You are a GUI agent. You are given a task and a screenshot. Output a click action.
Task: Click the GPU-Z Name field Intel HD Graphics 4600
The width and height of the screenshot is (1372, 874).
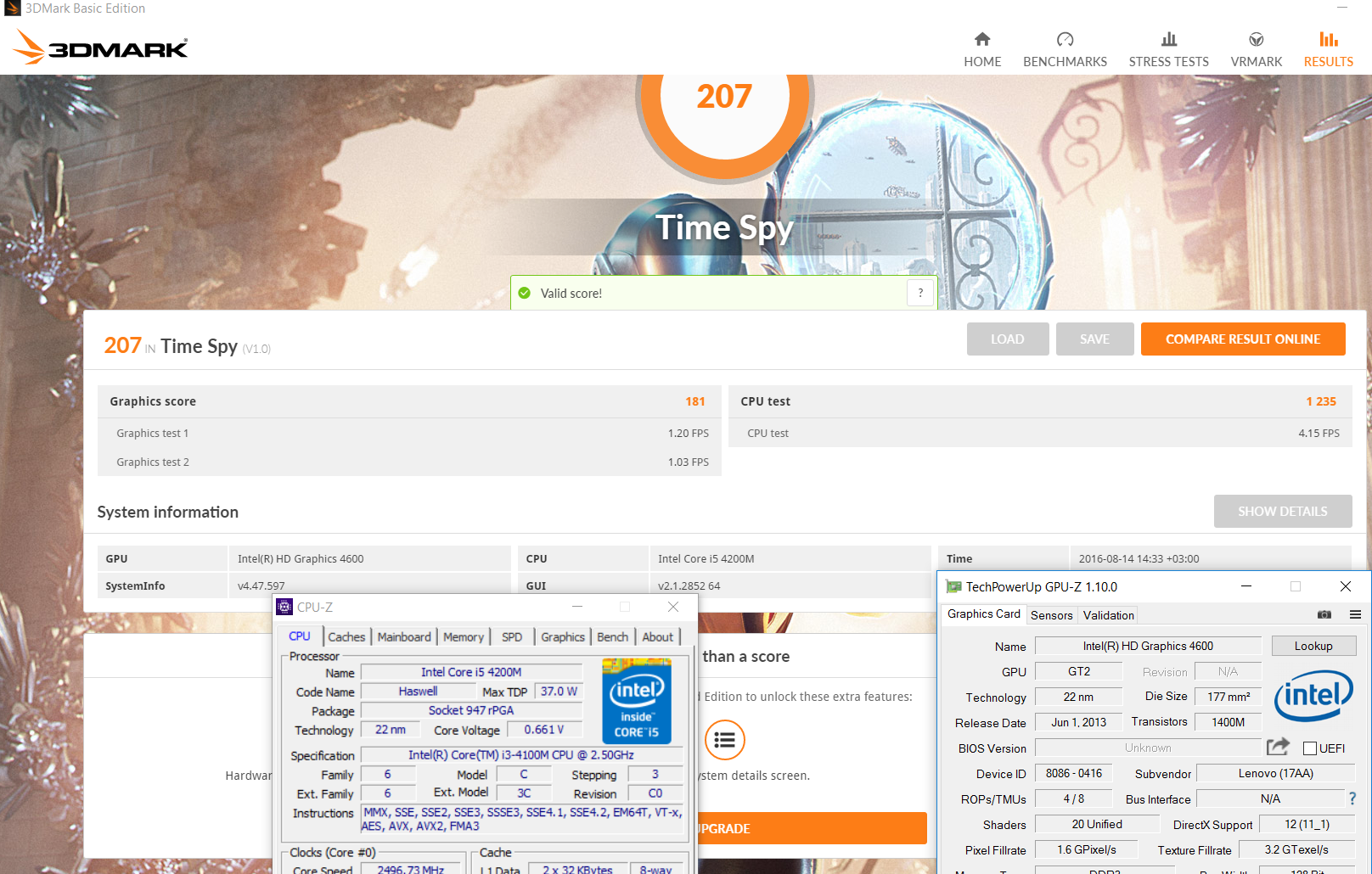[x=1148, y=646]
